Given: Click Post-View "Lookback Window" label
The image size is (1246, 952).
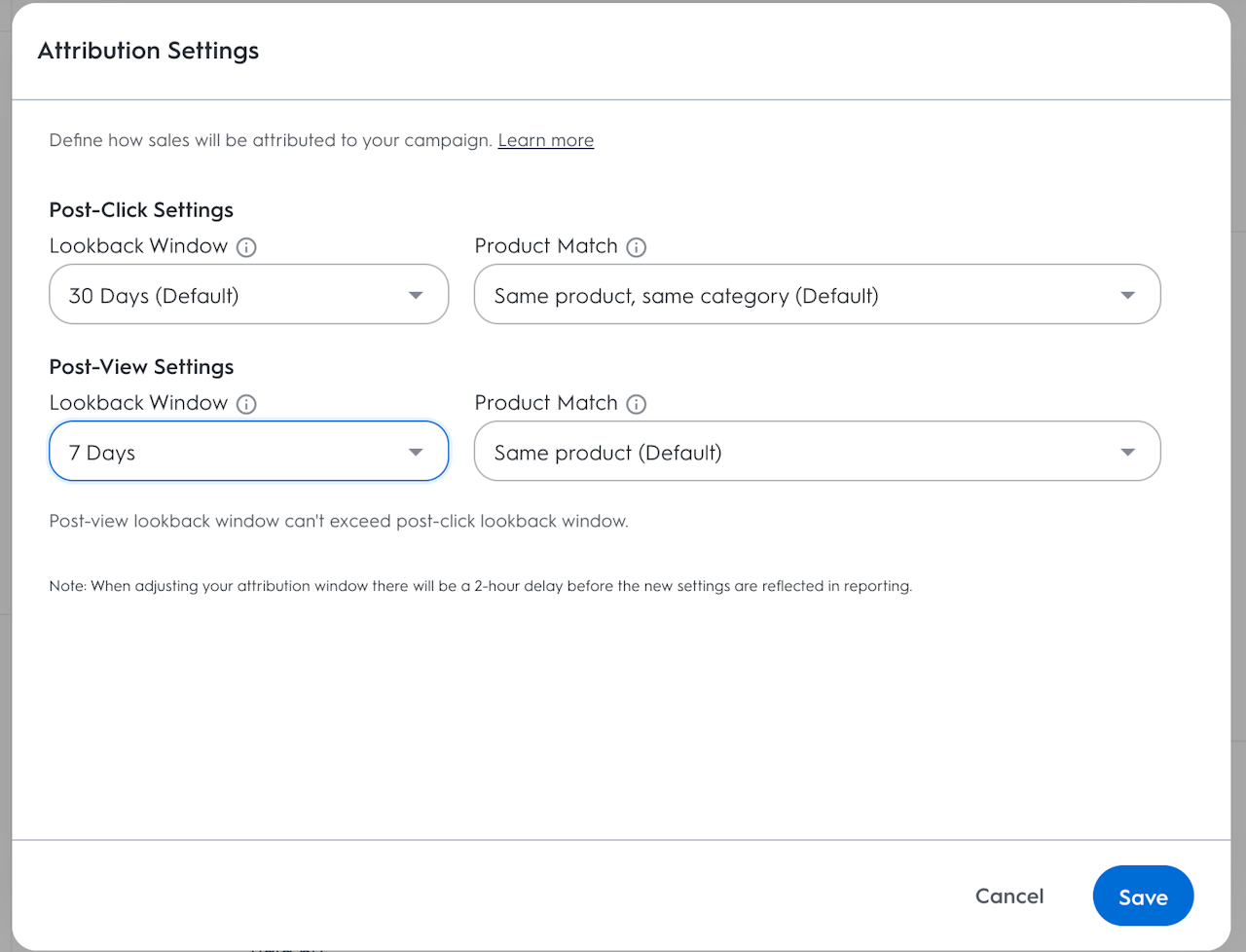Looking at the screenshot, I should (x=138, y=403).
